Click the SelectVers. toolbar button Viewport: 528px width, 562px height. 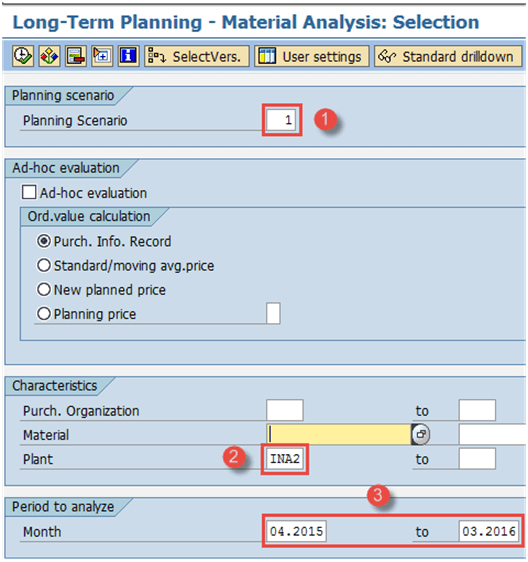pyautogui.click(x=196, y=56)
